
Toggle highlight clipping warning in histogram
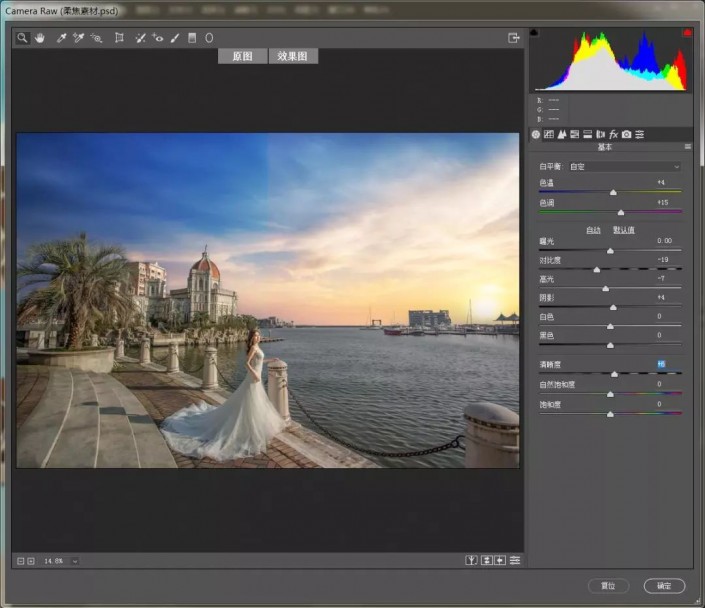tap(687, 32)
